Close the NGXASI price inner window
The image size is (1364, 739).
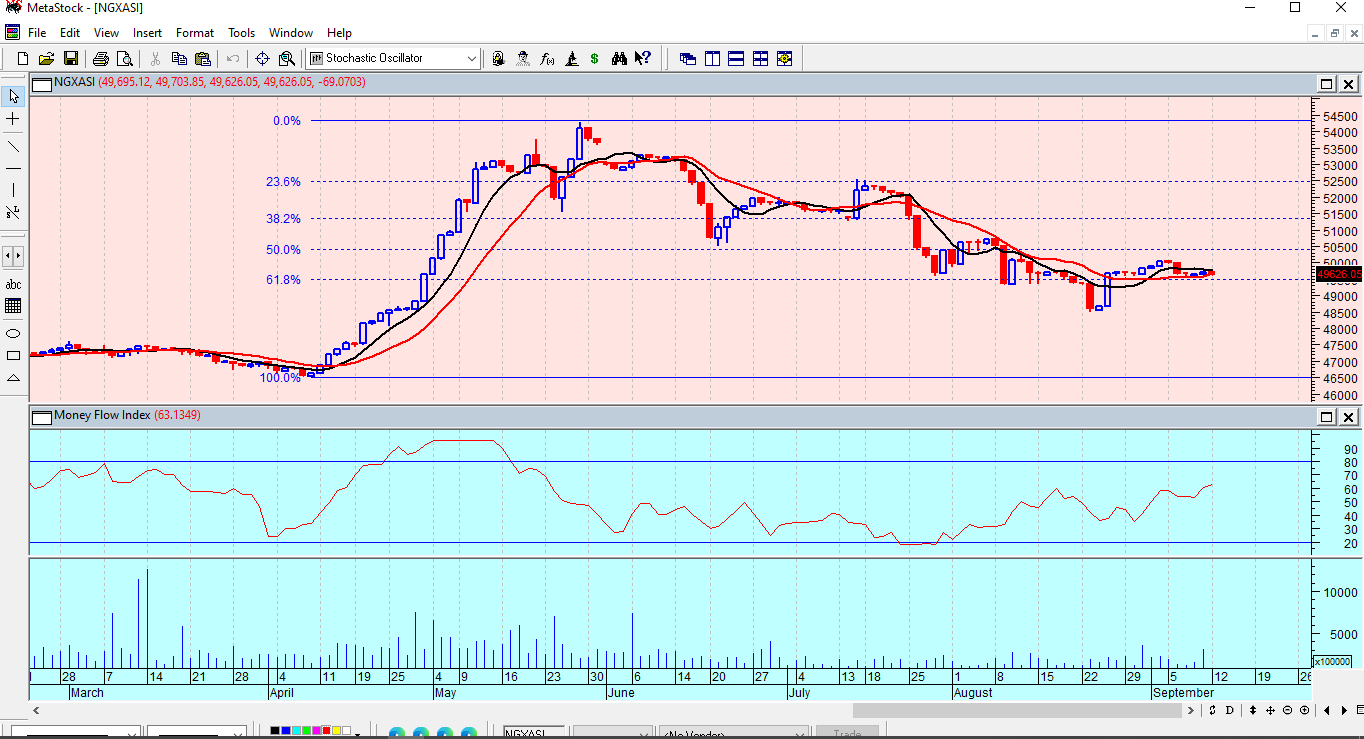point(1348,84)
